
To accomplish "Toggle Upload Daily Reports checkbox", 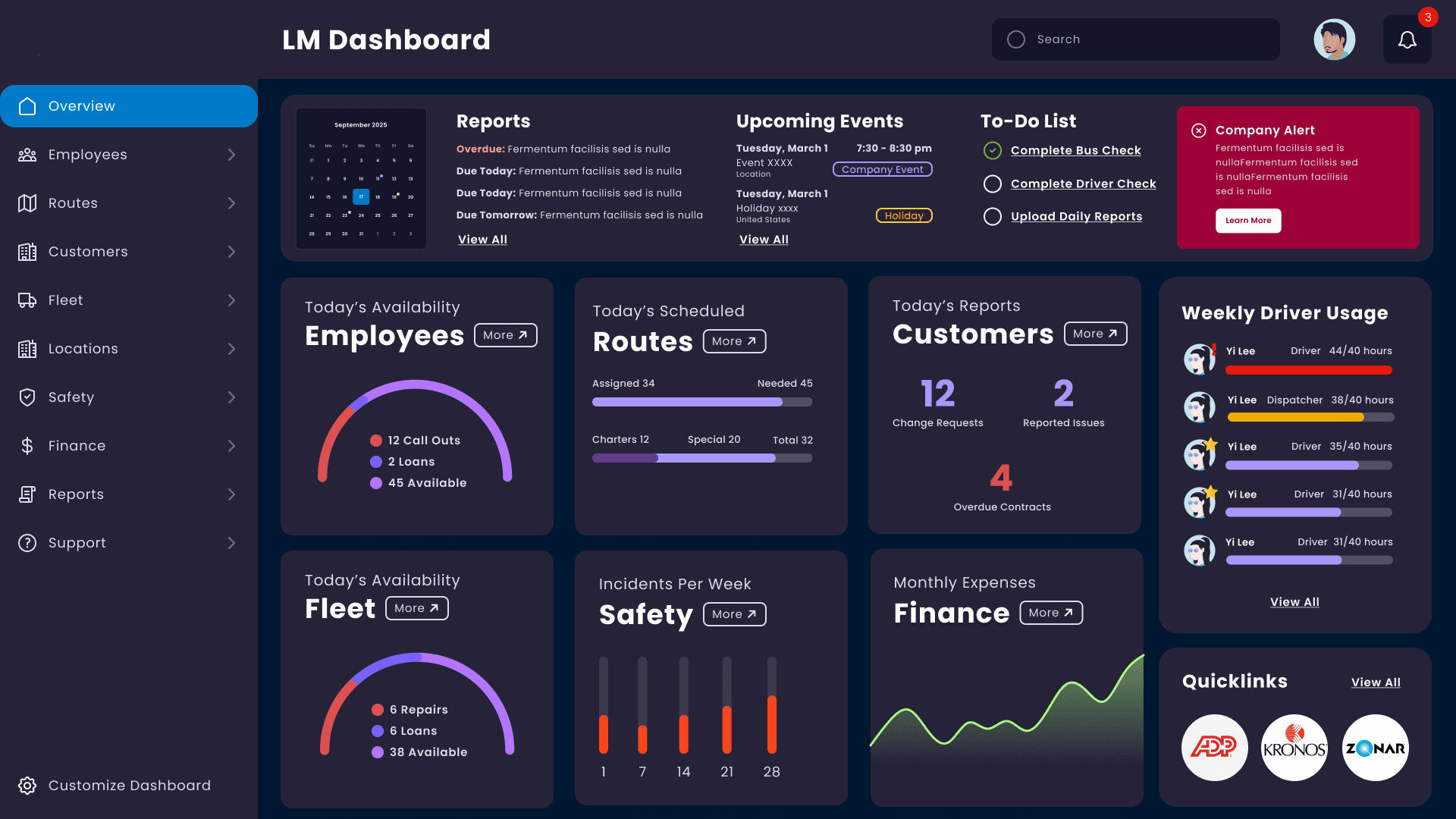I will [x=993, y=216].
